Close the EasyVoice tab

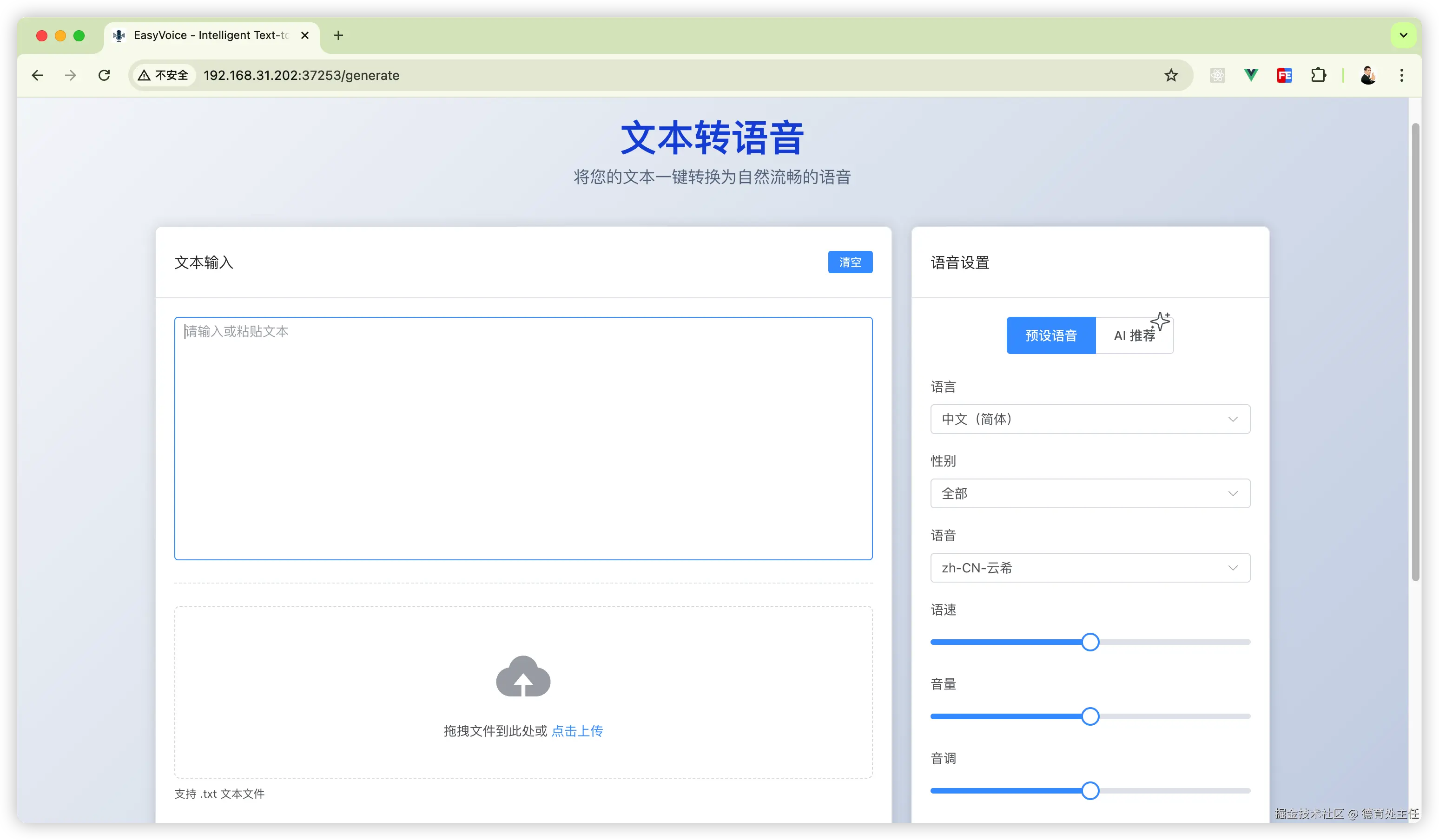click(x=305, y=35)
